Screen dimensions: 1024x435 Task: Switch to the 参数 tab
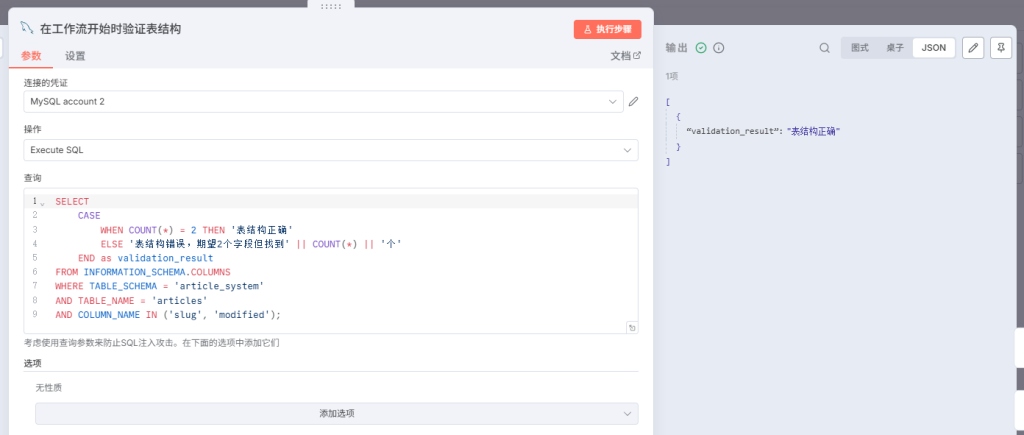(31, 56)
